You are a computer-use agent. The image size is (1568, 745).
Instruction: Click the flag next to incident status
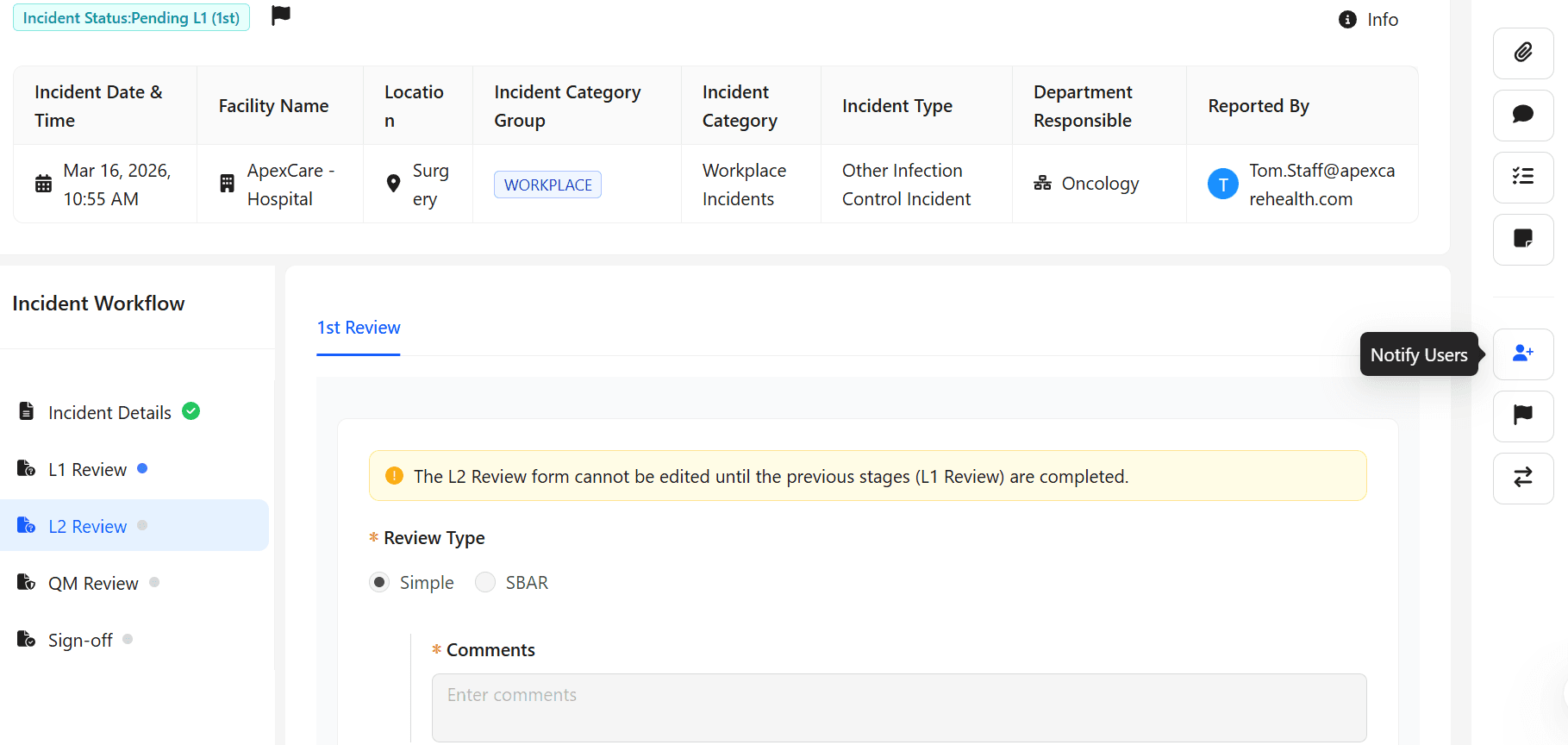pyautogui.click(x=281, y=16)
